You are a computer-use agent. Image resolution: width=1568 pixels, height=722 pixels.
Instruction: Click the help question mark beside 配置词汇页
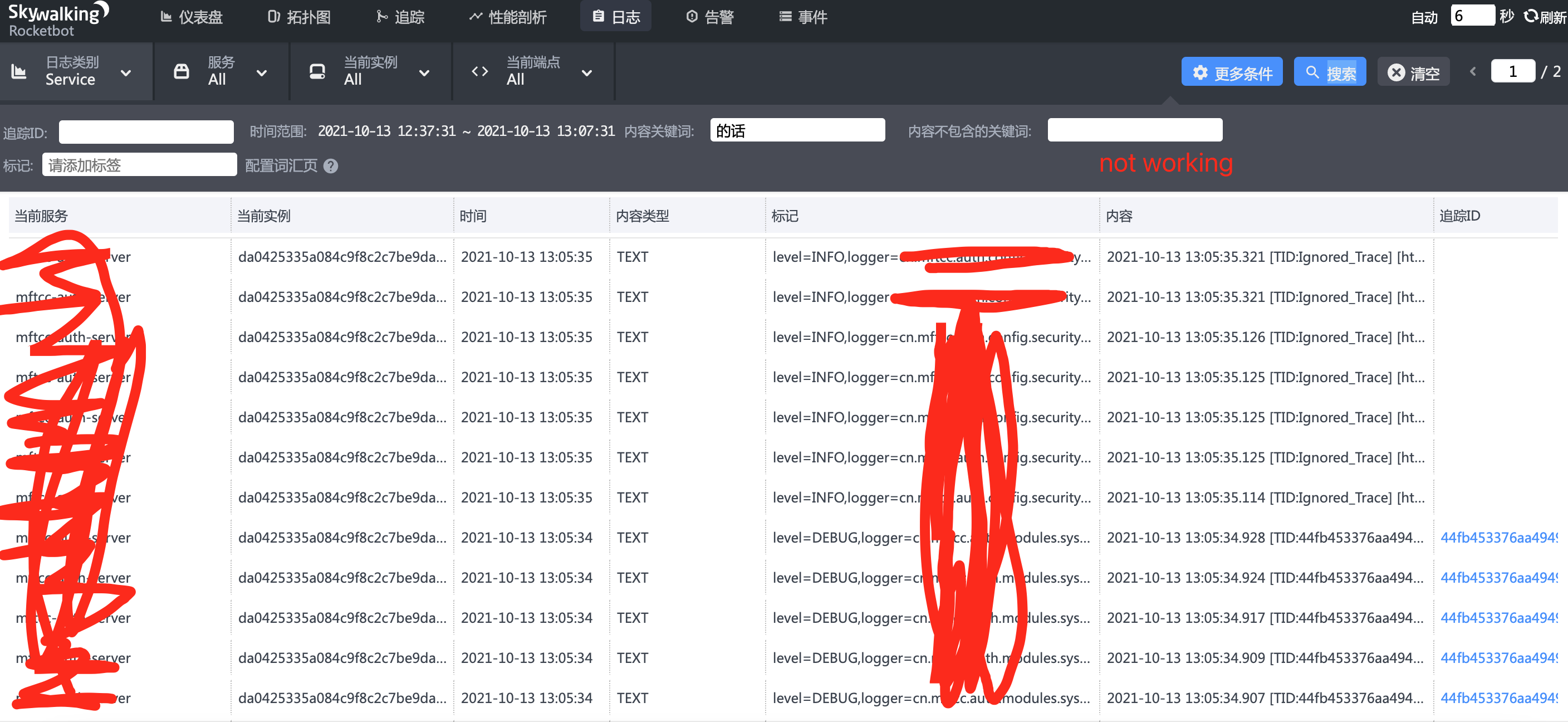tap(331, 165)
